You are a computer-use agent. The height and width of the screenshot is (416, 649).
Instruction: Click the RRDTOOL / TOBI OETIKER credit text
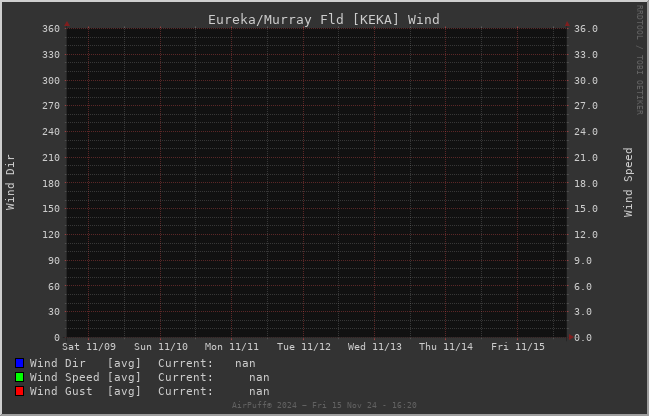[639, 60]
